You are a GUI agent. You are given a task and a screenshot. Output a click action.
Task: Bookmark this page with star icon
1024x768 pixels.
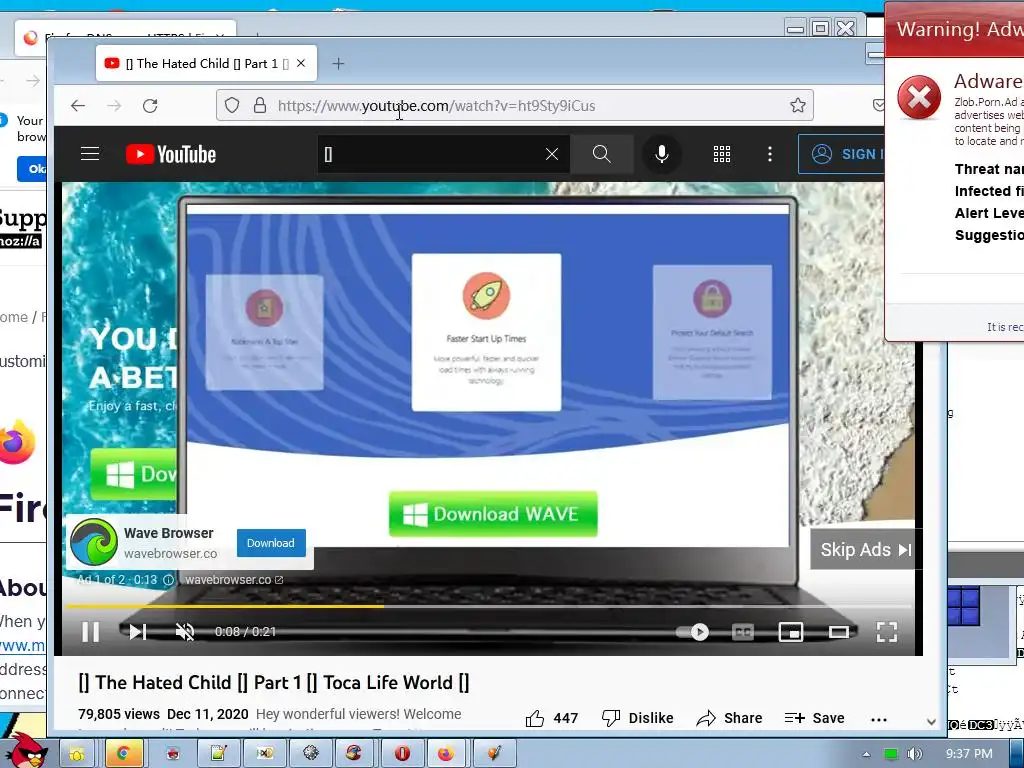point(797,105)
